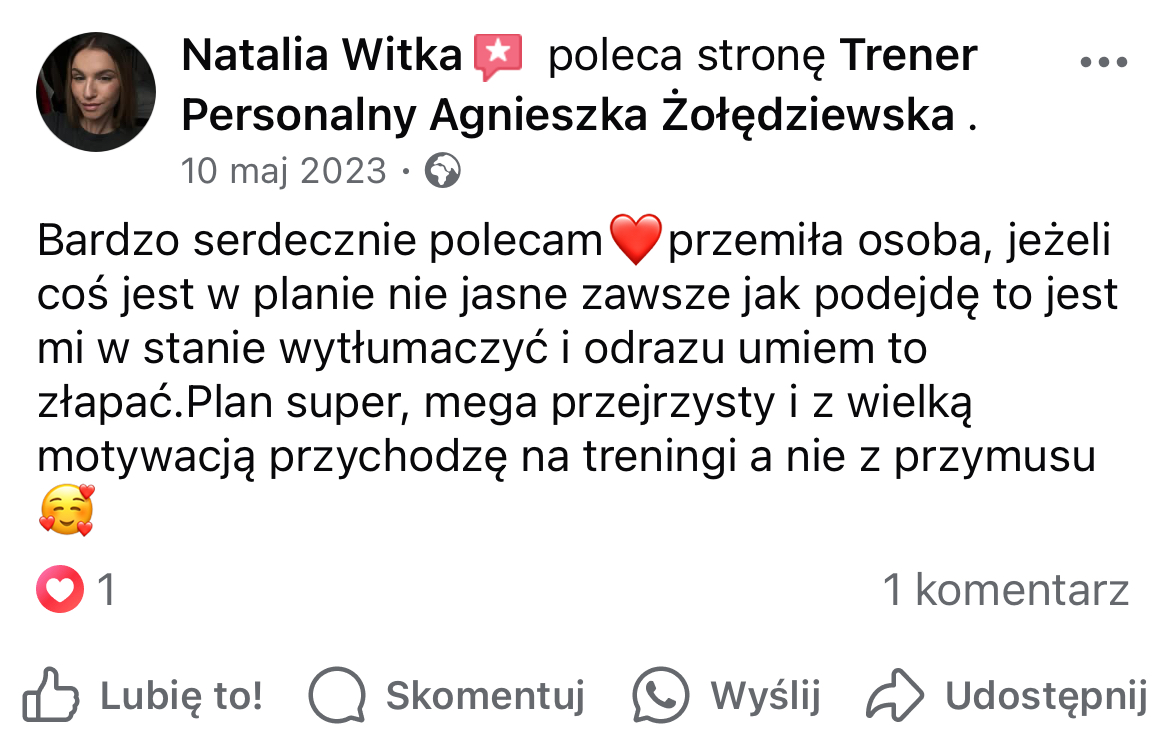1170x747 pixels.
Task: View who reacted via the count 1
Action: [x=105, y=591]
